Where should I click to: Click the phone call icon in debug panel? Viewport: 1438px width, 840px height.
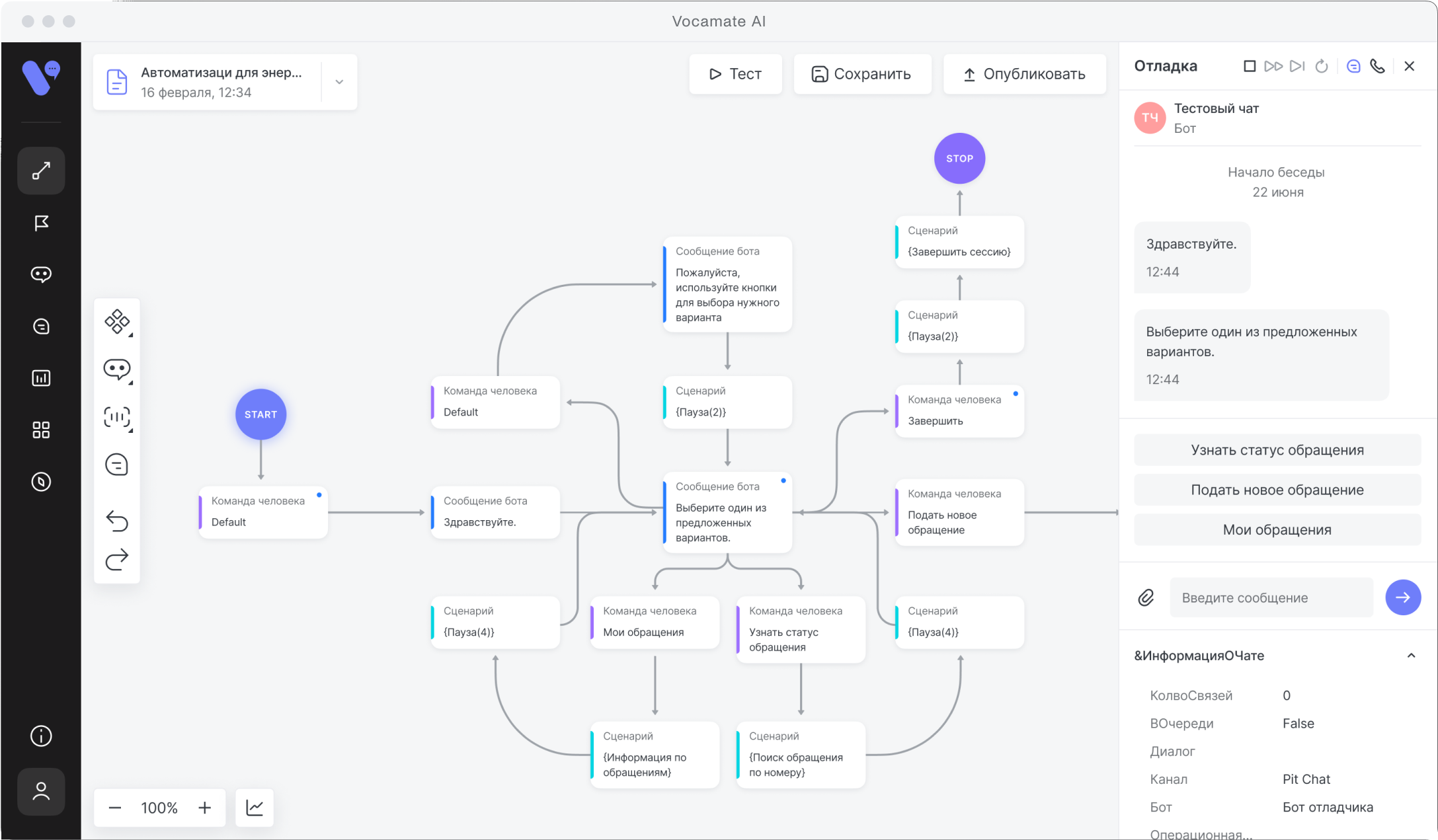point(1377,66)
